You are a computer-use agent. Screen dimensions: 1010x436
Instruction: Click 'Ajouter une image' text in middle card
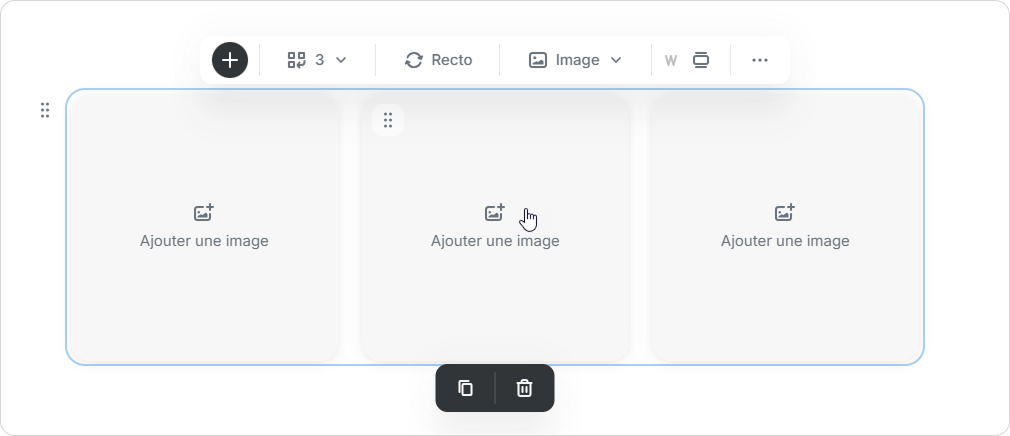pyautogui.click(x=495, y=241)
